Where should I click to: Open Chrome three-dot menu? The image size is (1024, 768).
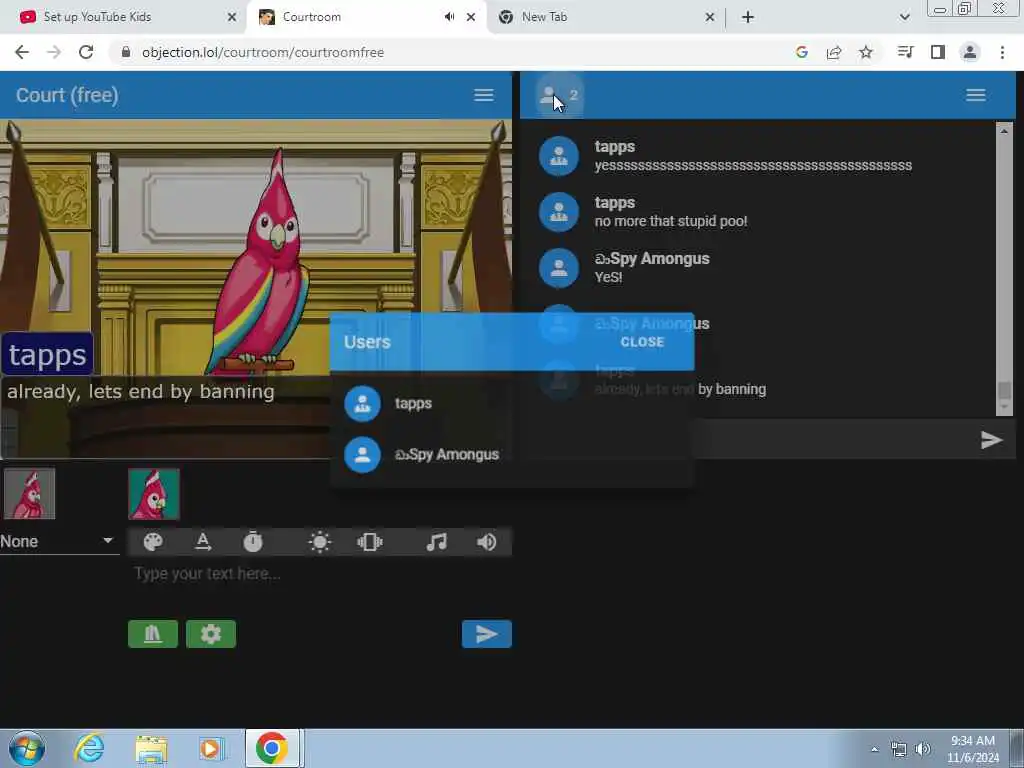point(1002,52)
